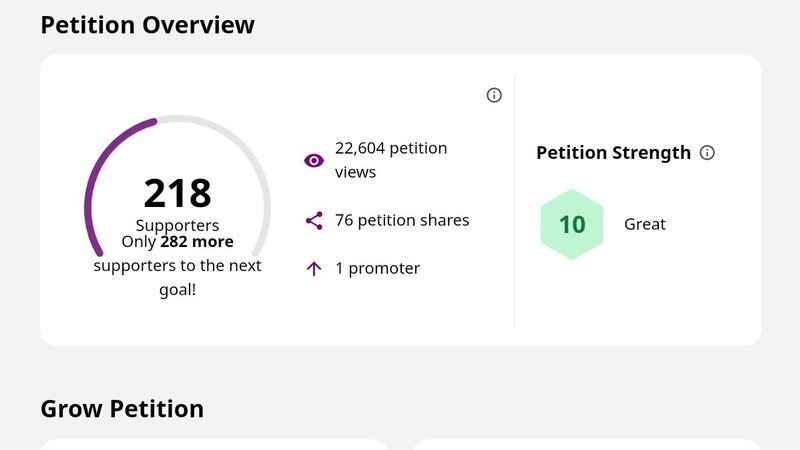Select the Supporters label under the count

tap(177, 225)
